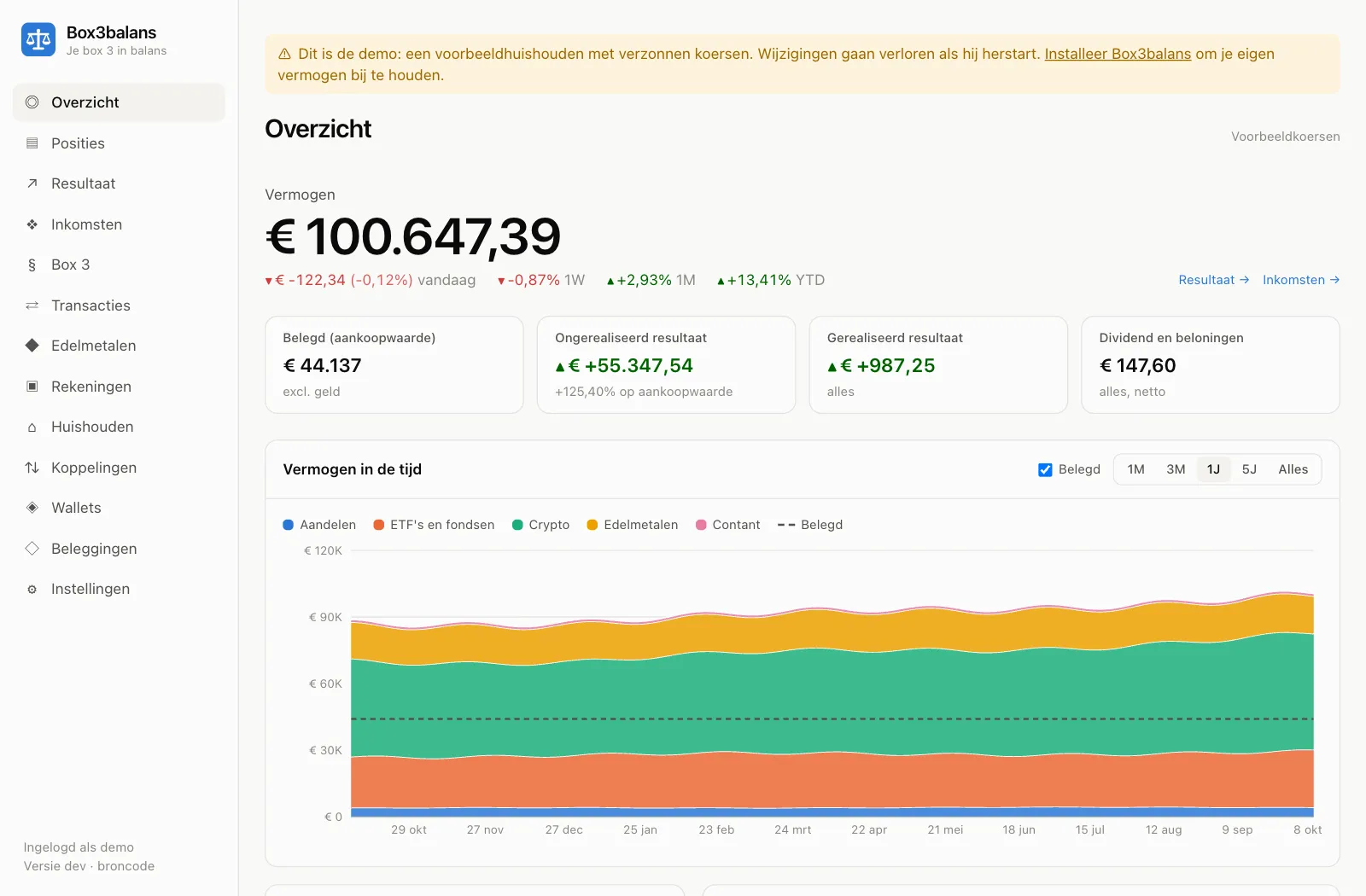The image size is (1366, 896).
Task: Open the Posities page
Action: [x=120, y=143]
